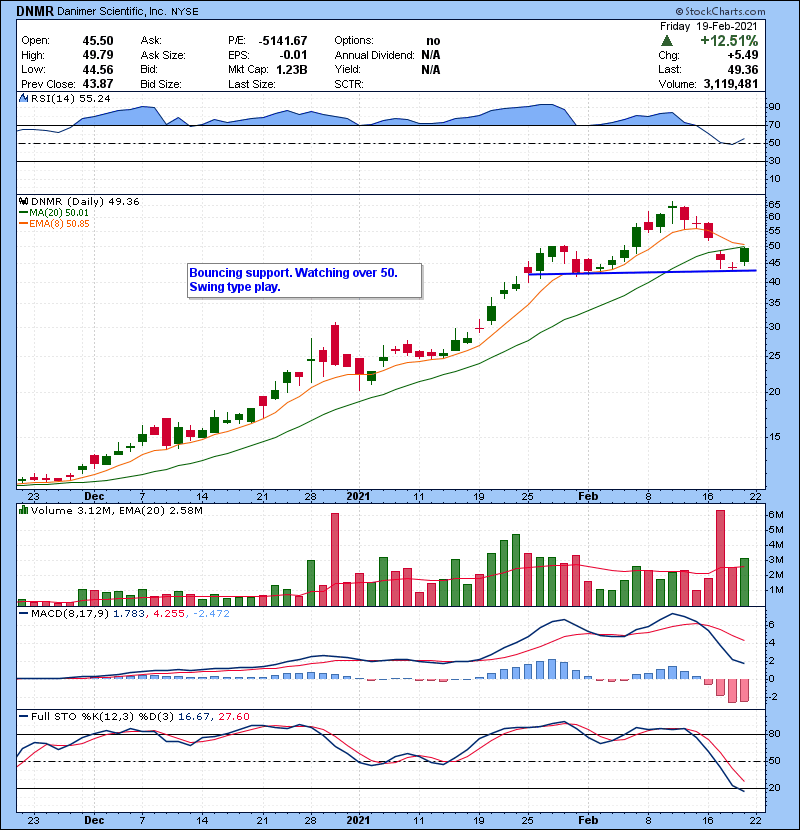Click the Annual Dividend label
The image size is (800, 830).
coord(374,55)
